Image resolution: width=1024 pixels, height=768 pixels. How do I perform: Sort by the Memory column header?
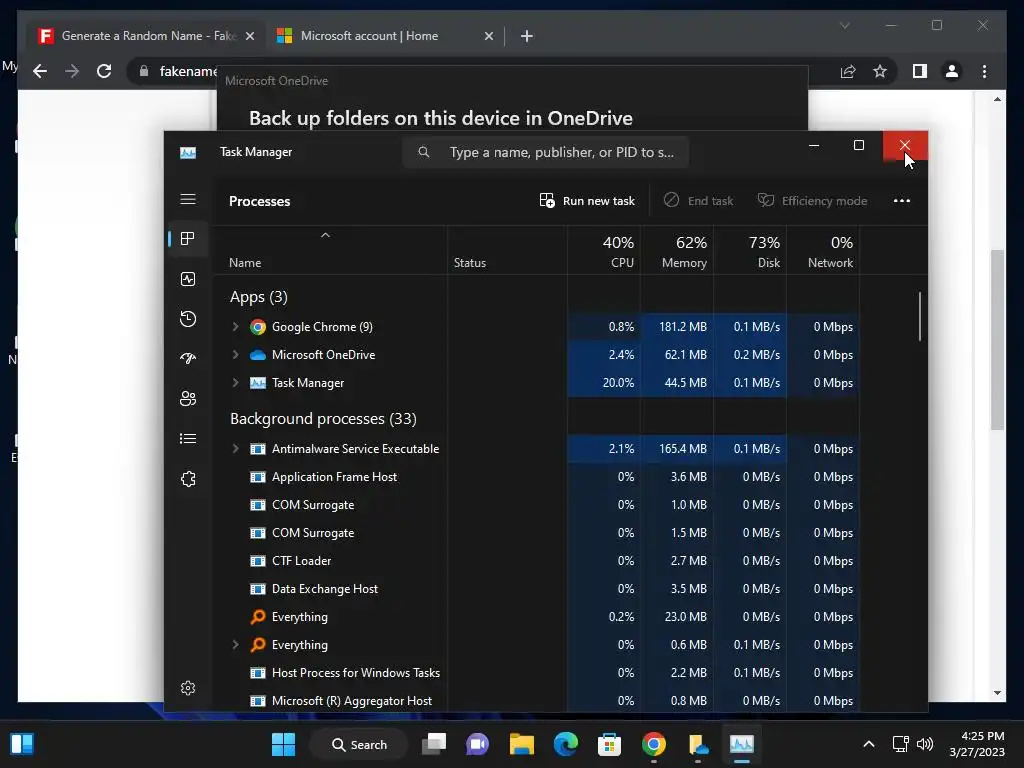pos(677,251)
